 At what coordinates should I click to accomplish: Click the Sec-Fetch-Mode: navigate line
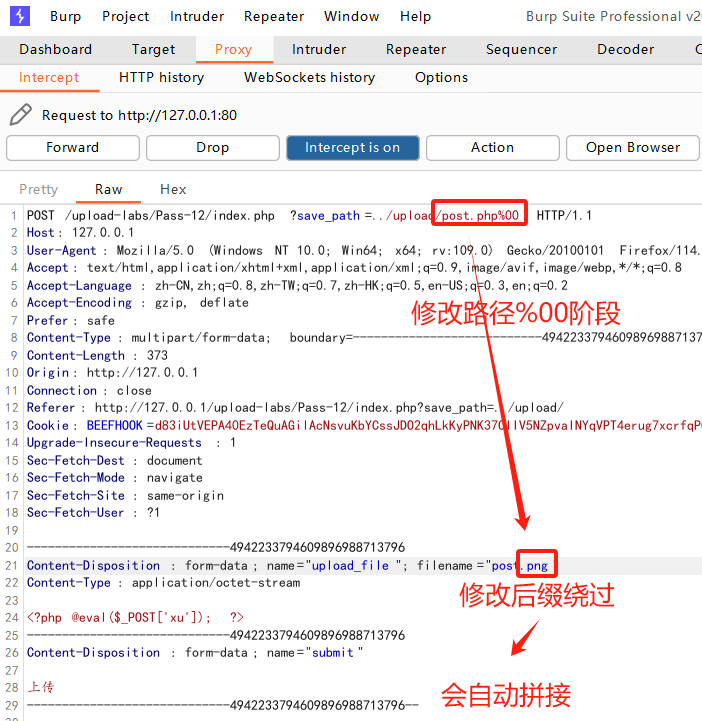114,477
